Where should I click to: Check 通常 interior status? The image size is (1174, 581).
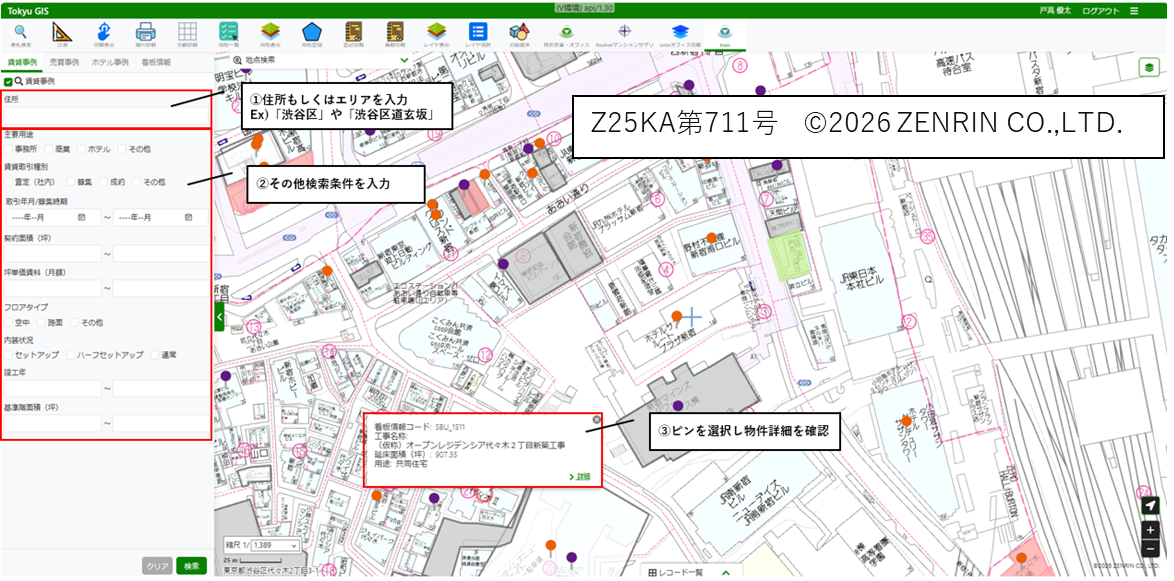(x=155, y=355)
